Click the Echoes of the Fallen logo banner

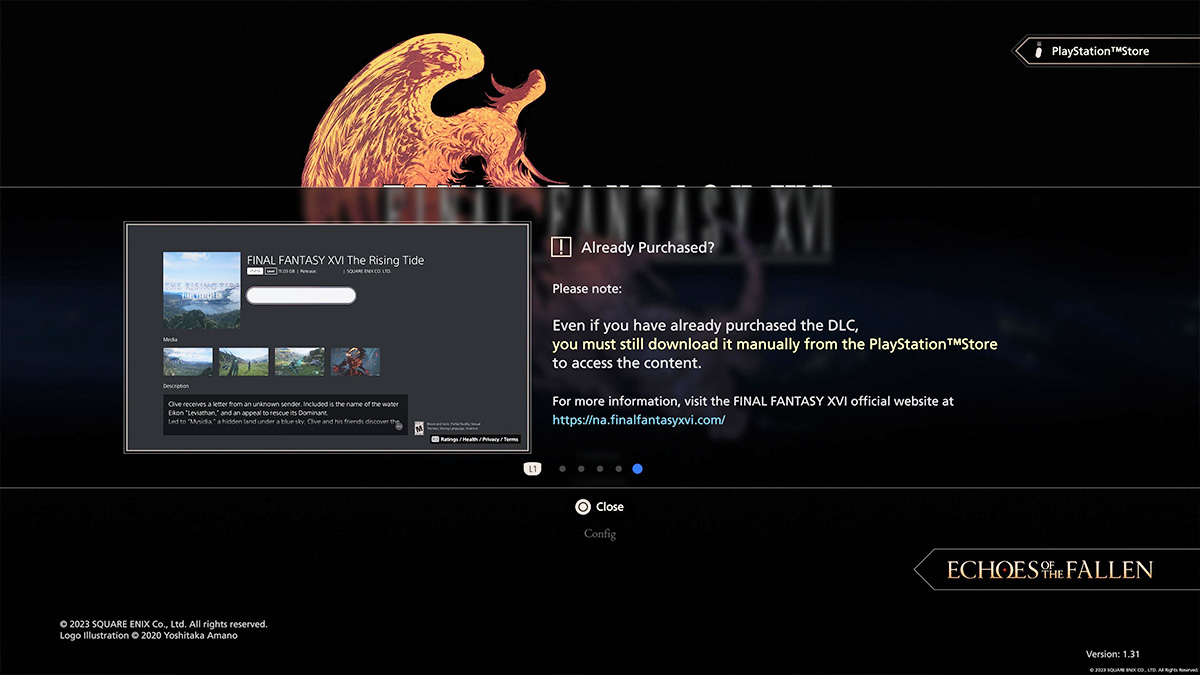click(1049, 570)
